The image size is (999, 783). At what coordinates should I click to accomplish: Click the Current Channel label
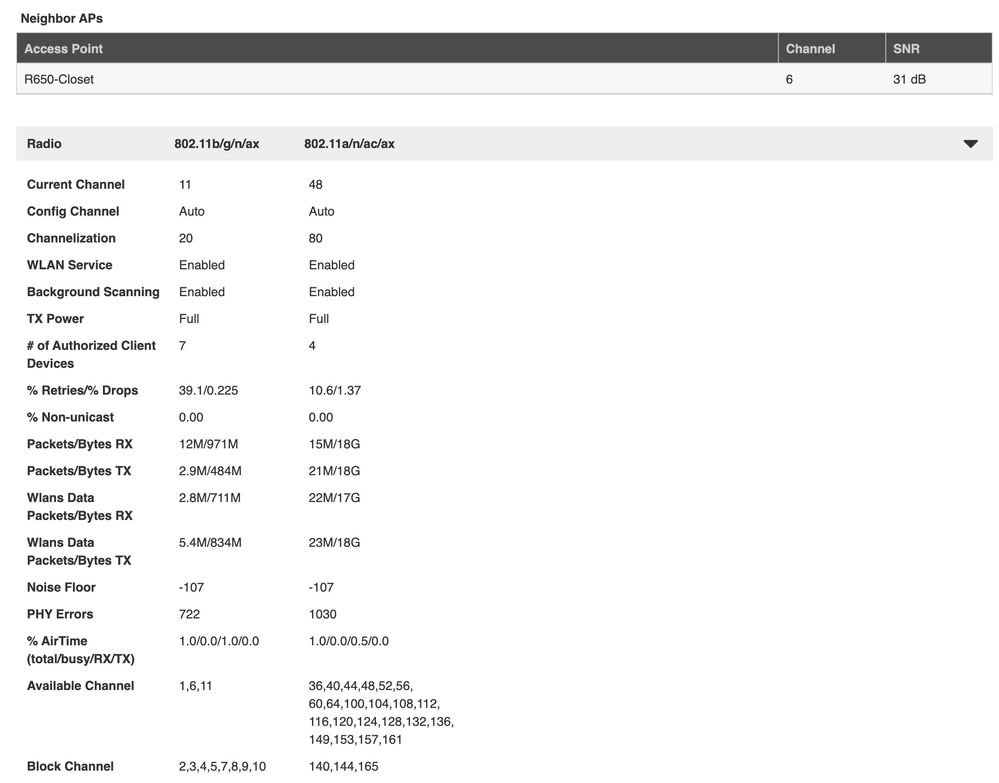pos(76,185)
